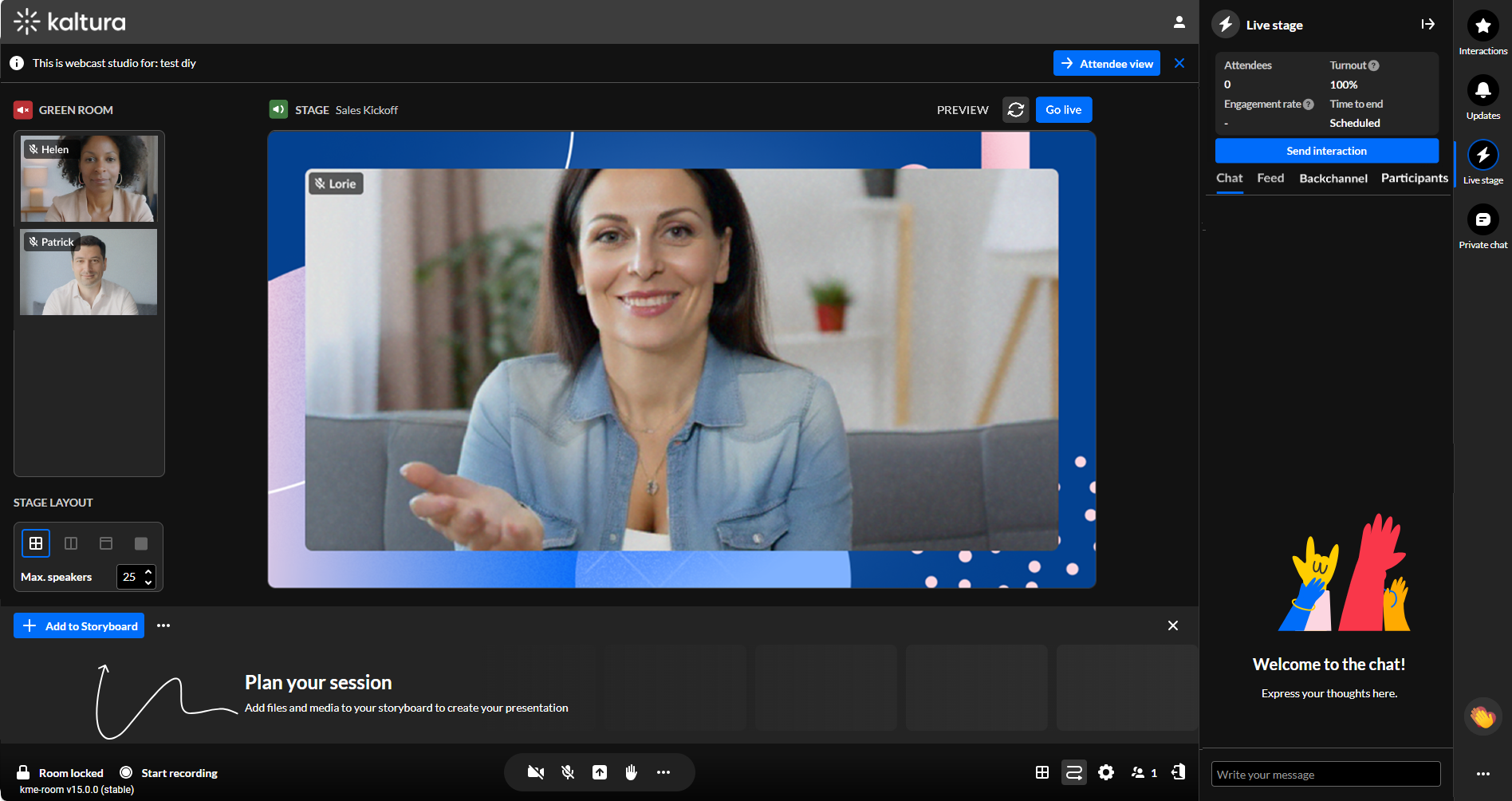Refresh the stage preview
This screenshot has width=1512, height=801.
(x=1015, y=110)
